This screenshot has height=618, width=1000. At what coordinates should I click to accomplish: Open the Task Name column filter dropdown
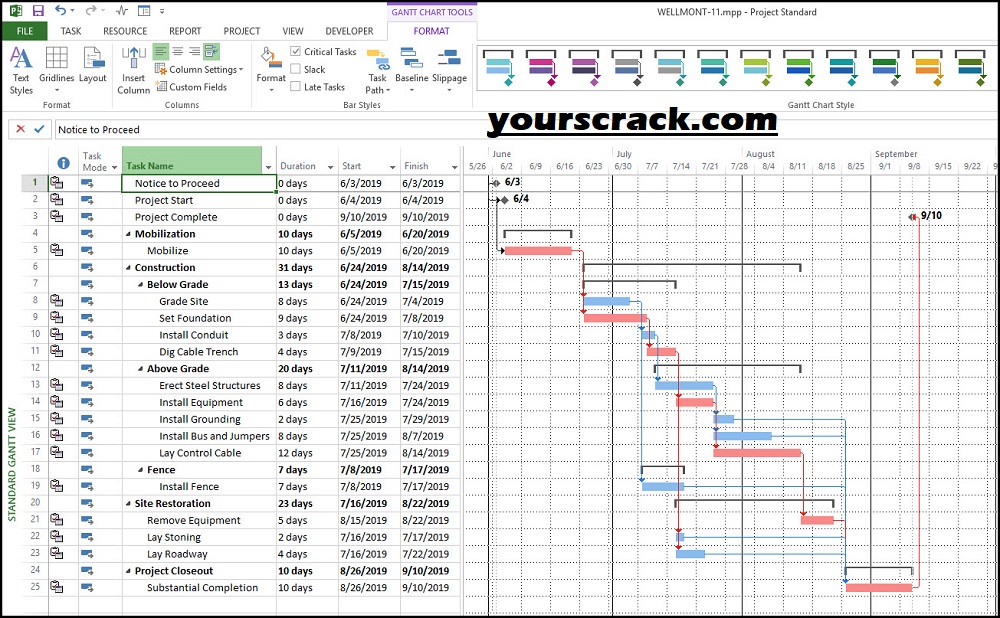(x=268, y=167)
